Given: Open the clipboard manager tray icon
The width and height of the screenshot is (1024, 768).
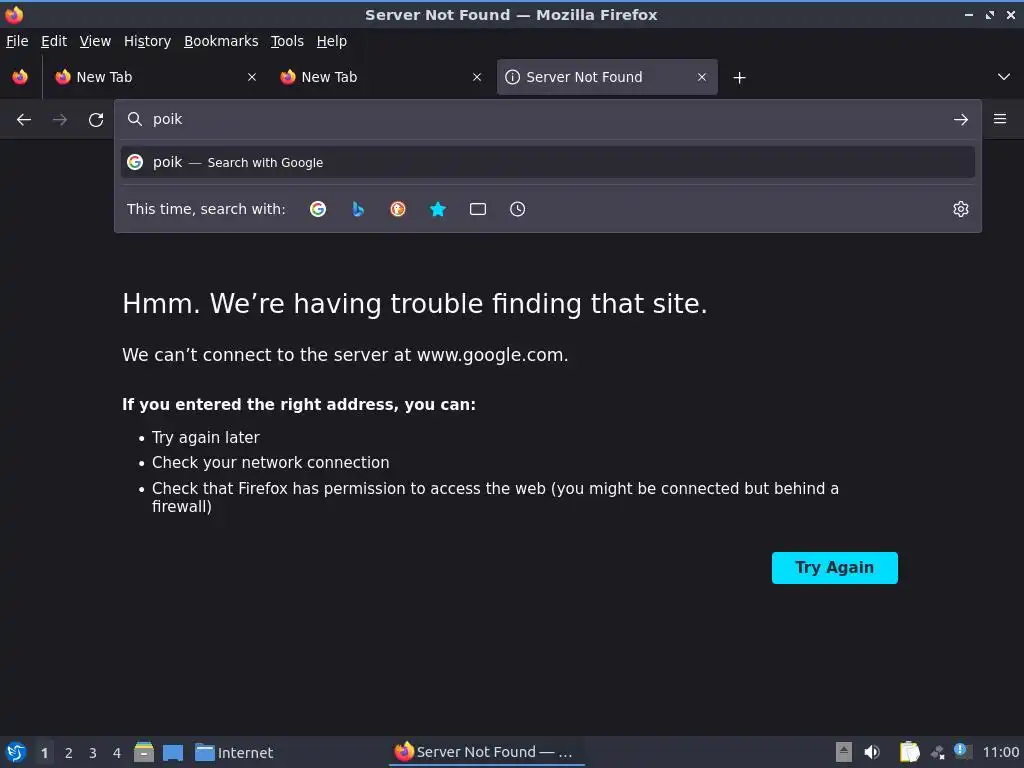Looking at the screenshot, I should (x=909, y=752).
